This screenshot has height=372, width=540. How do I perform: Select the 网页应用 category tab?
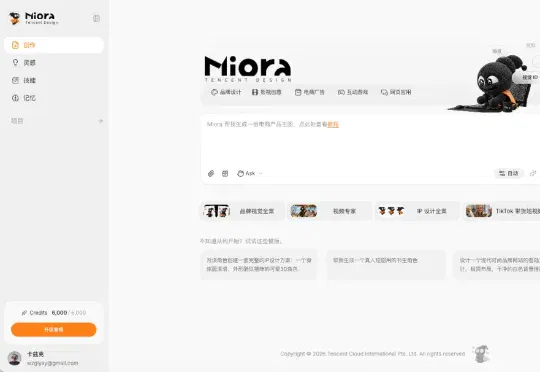[x=396, y=92]
